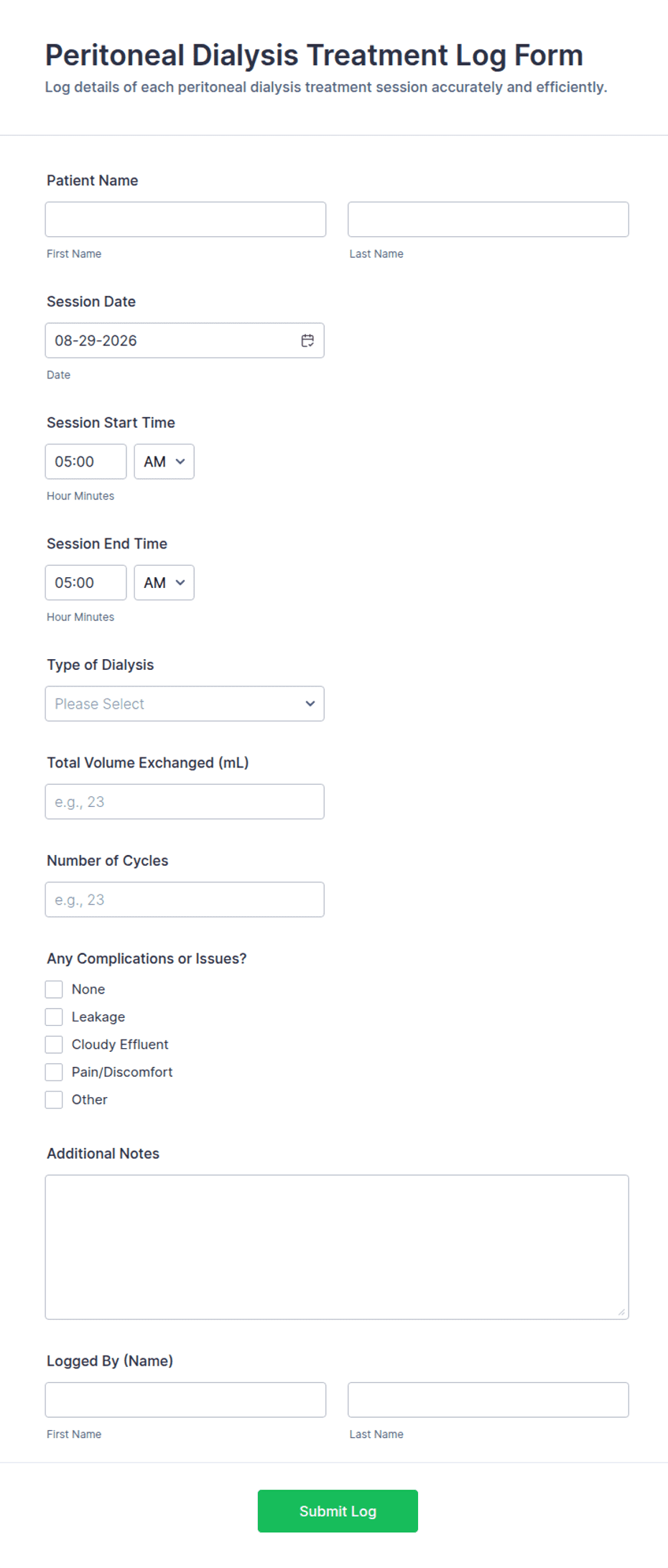Toggle the Other complications checkbox
Image resolution: width=668 pixels, height=1568 pixels.
[54, 1099]
